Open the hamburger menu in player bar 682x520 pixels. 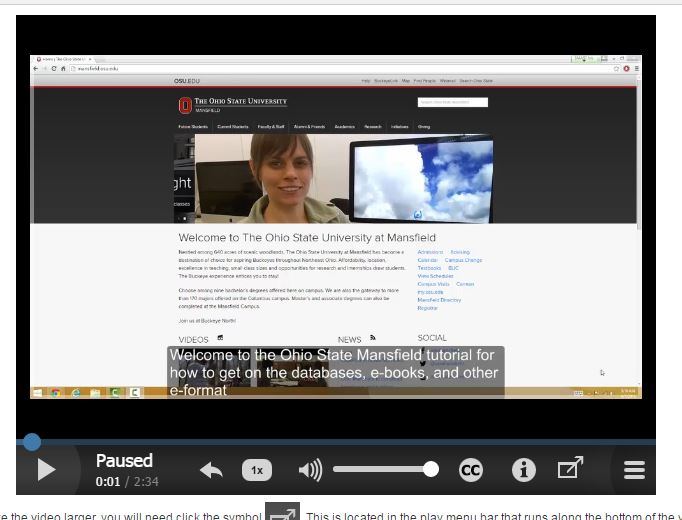click(x=634, y=470)
